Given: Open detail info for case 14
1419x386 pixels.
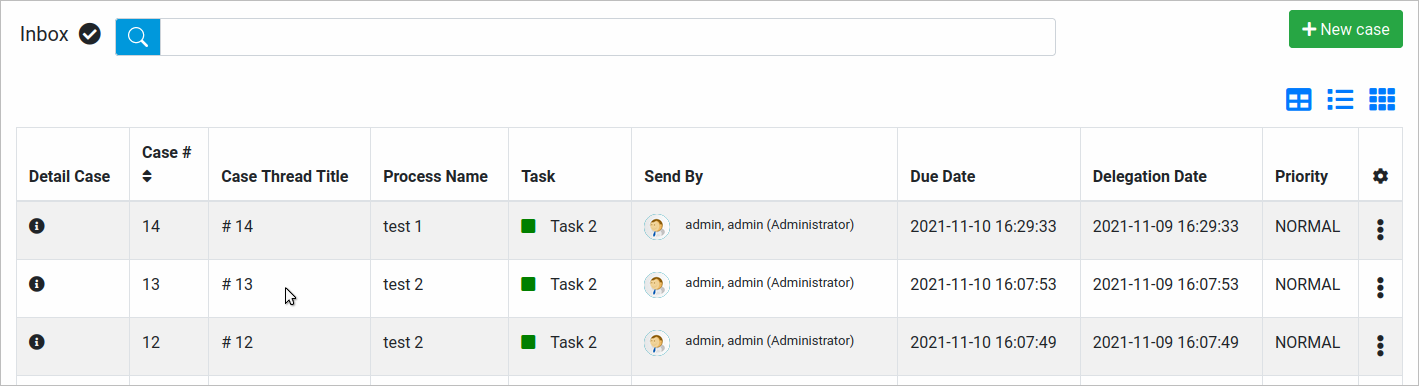Looking at the screenshot, I should pyautogui.click(x=37, y=226).
